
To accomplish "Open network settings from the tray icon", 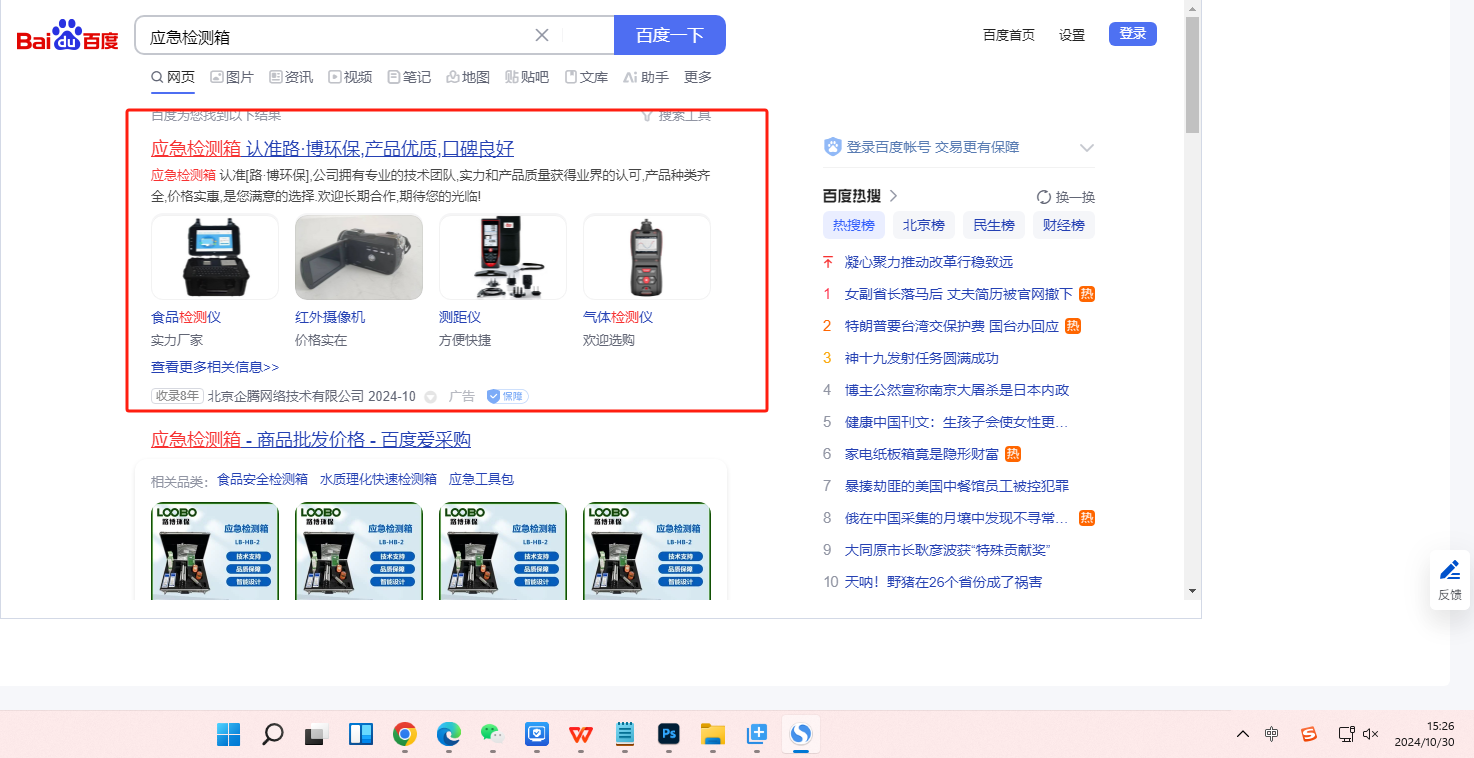I will coord(1347,734).
